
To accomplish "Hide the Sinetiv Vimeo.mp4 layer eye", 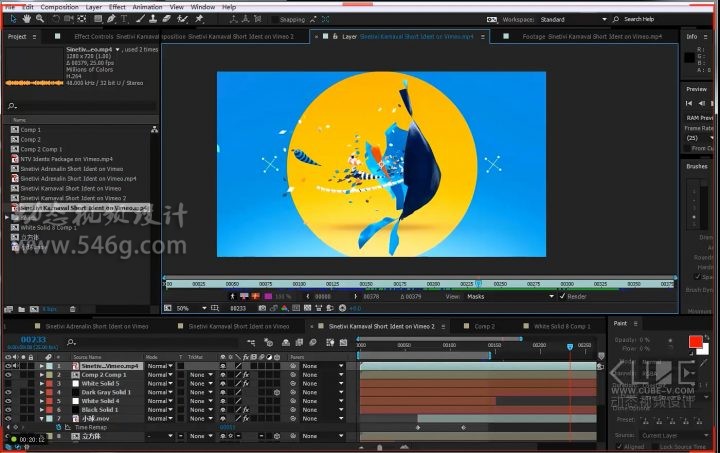I will pyautogui.click(x=8, y=366).
